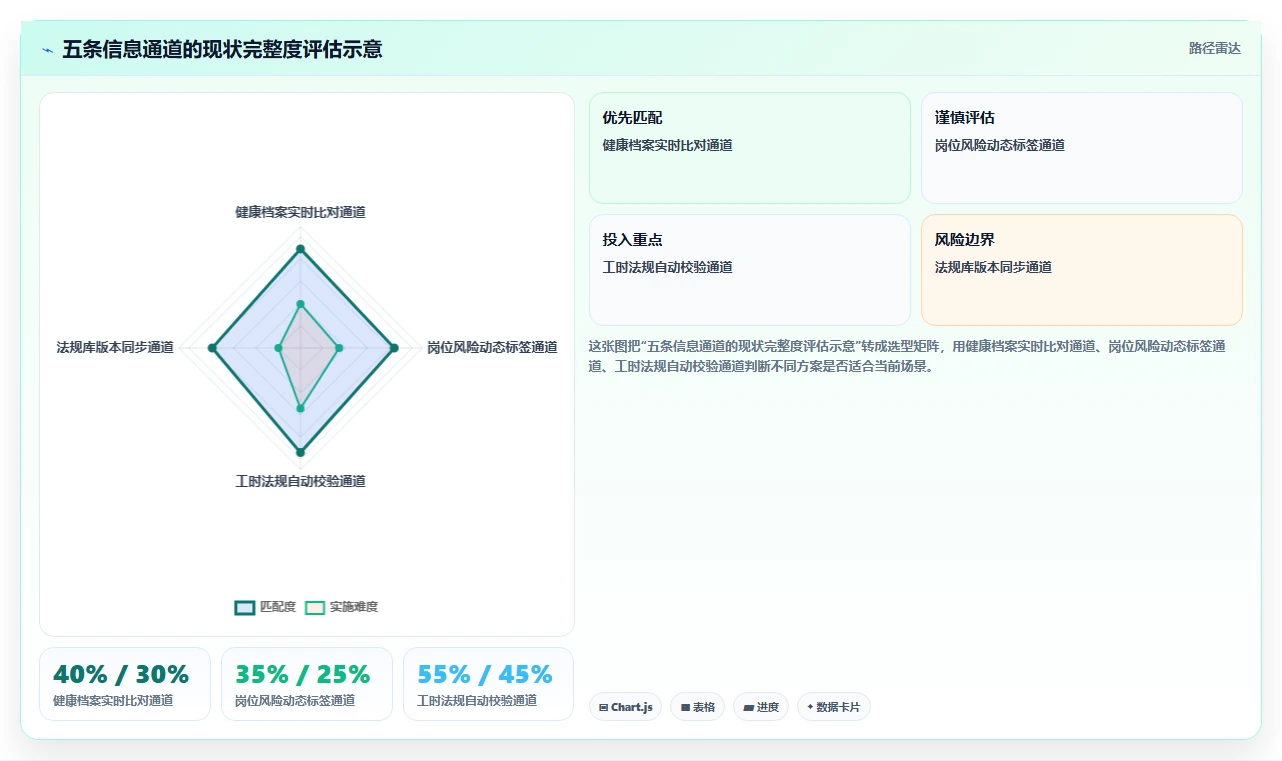
Task: Click 健康档案实时比对通道 text in 优先匹配 card
Action: point(667,145)
